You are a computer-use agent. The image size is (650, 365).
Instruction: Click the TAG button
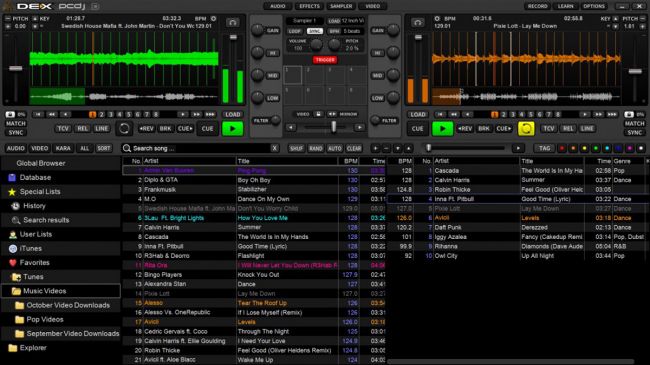coord(544,148)
